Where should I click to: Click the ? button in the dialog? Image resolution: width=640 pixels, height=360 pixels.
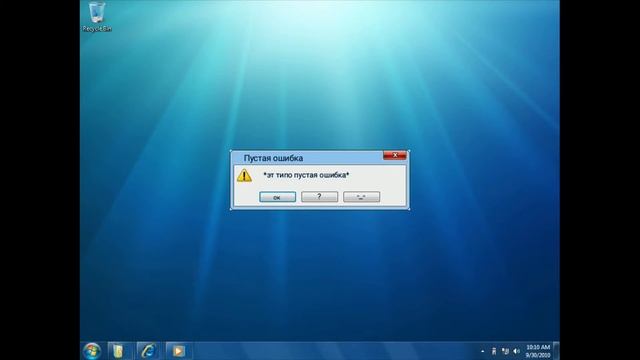(x=320, y=197)
